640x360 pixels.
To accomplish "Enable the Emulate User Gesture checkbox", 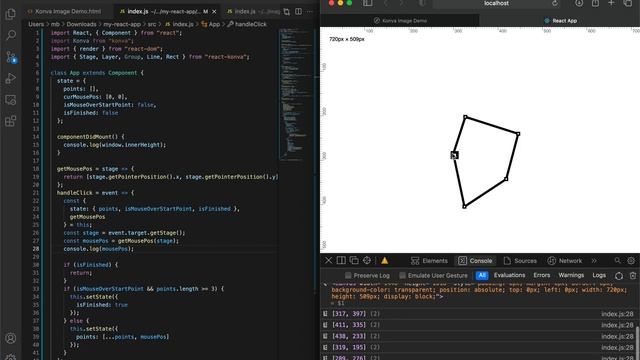I will [402, 276].
